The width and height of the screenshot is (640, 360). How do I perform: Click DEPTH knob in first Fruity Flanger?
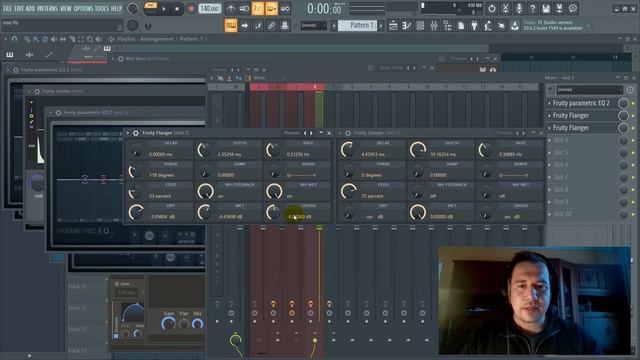(204, 150)
